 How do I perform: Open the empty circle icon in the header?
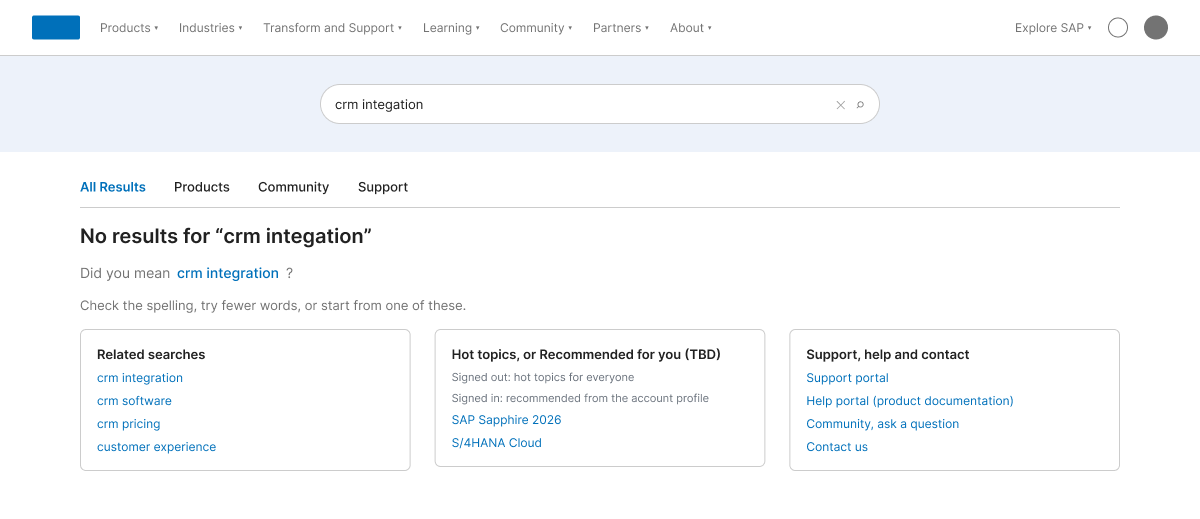tap(1118, 28)
